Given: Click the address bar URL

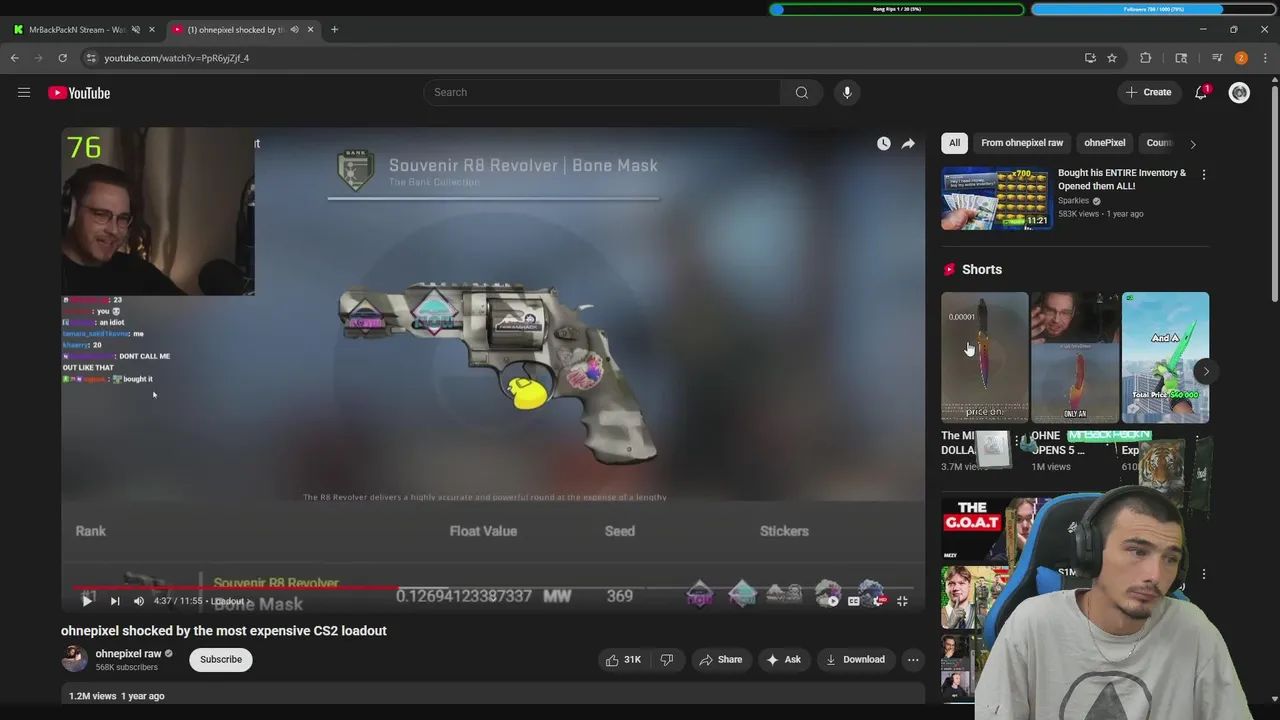Looking at the screenshot, I should point(177,58).
